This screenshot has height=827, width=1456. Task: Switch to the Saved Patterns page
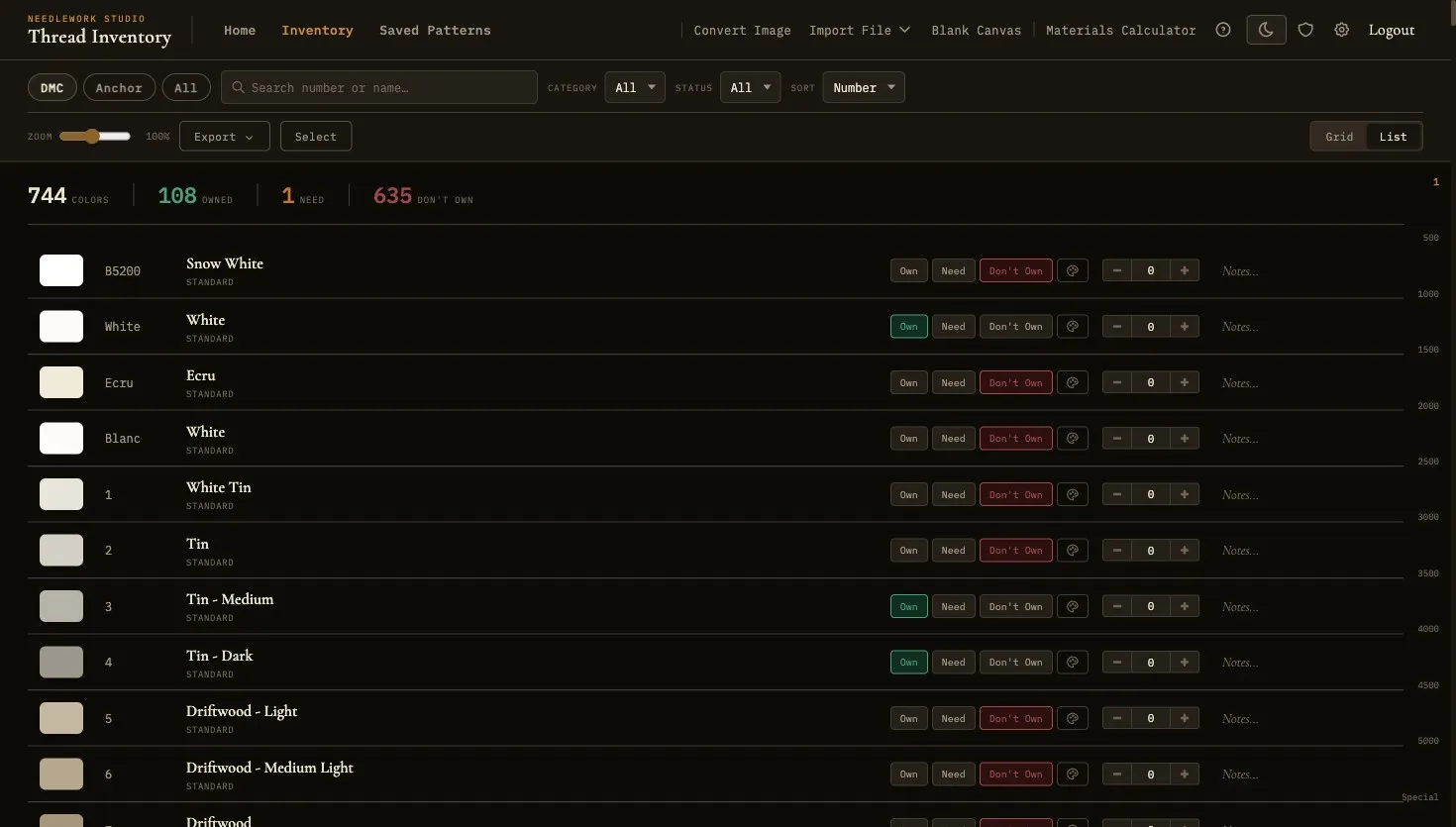(435, 30)
